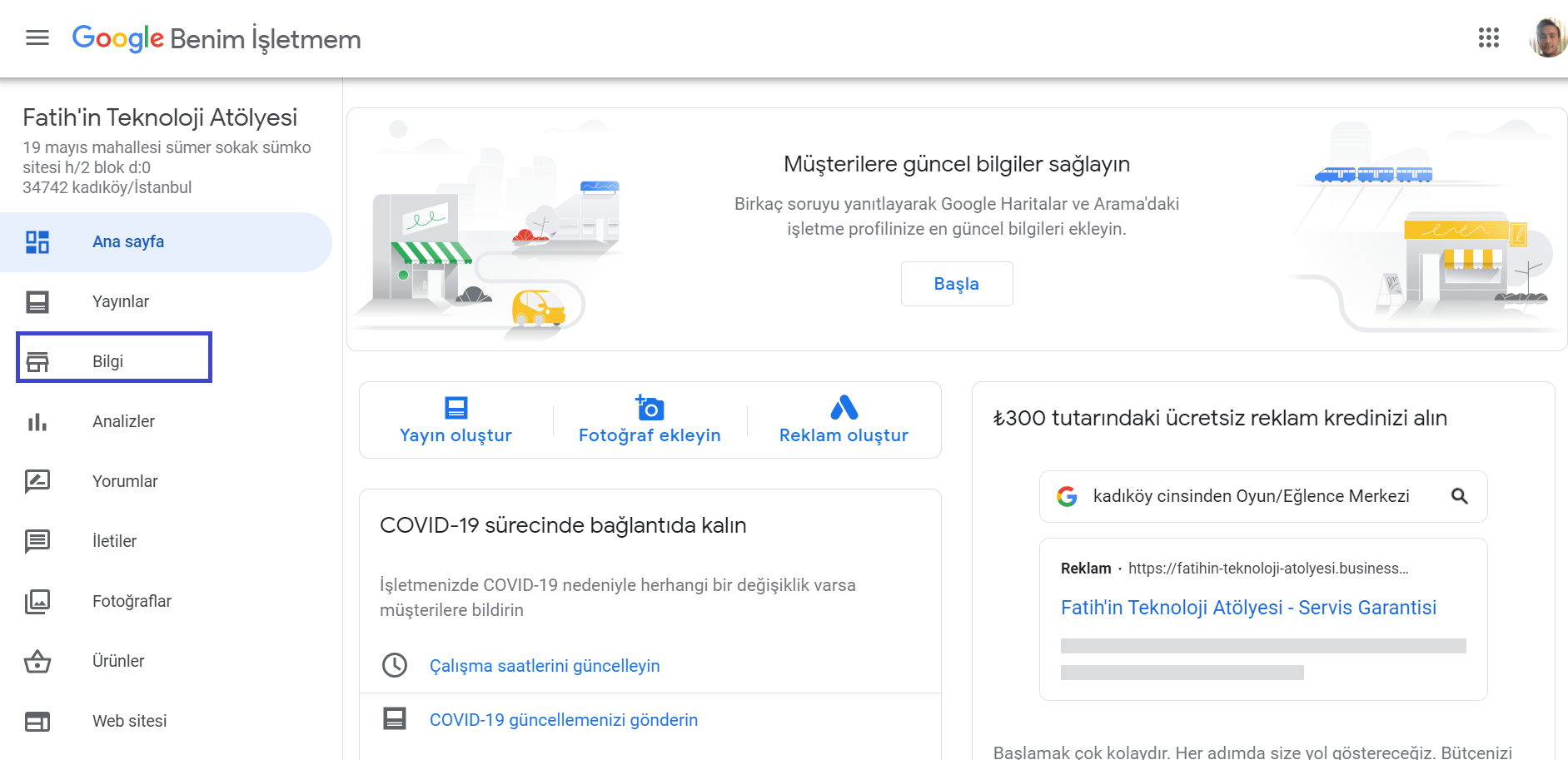
Task: Open İletiler in the sidebar
Action: [114, 541]
